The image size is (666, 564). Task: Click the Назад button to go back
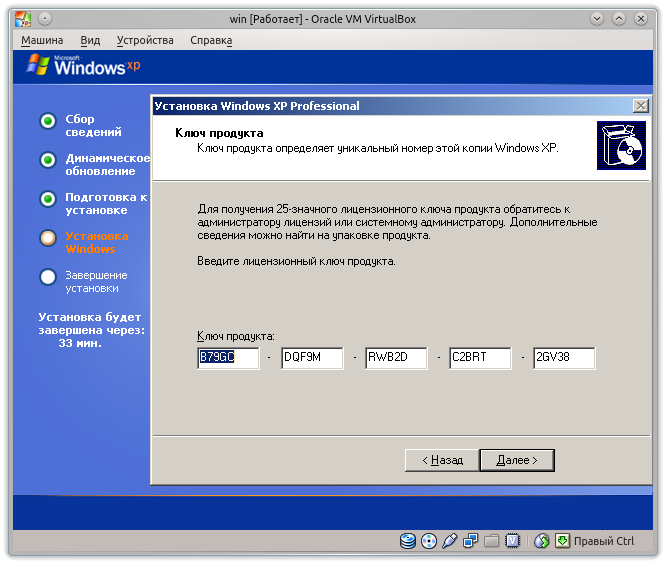(x=442, y=460)
